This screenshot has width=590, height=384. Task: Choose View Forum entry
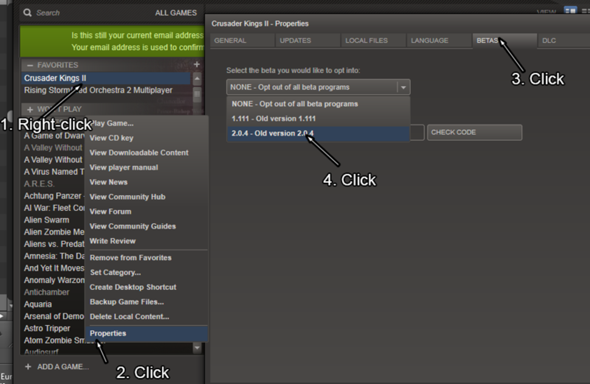[x=110, y=211]
